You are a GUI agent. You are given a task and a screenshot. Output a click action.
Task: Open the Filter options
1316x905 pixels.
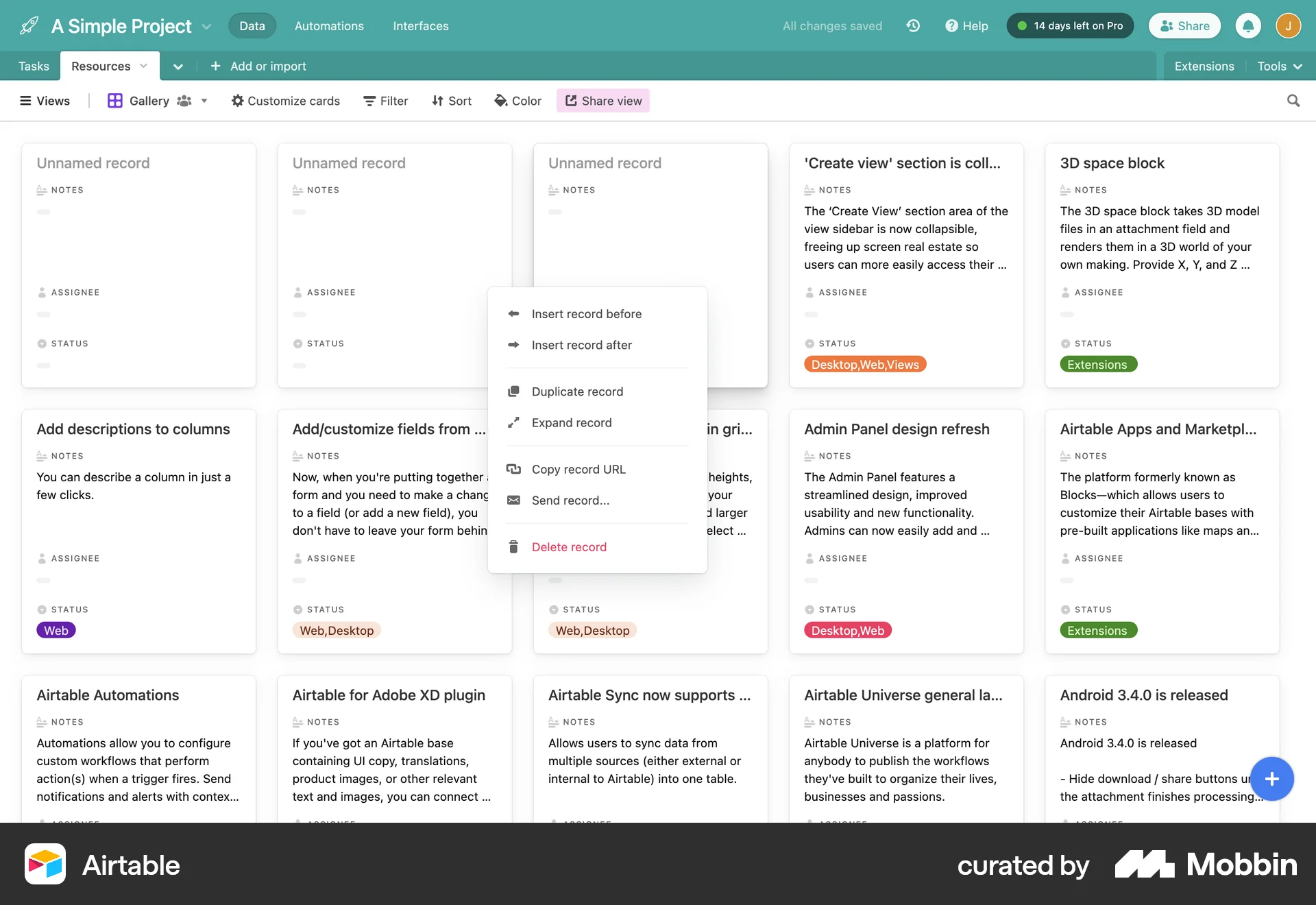tap(385, 101)
